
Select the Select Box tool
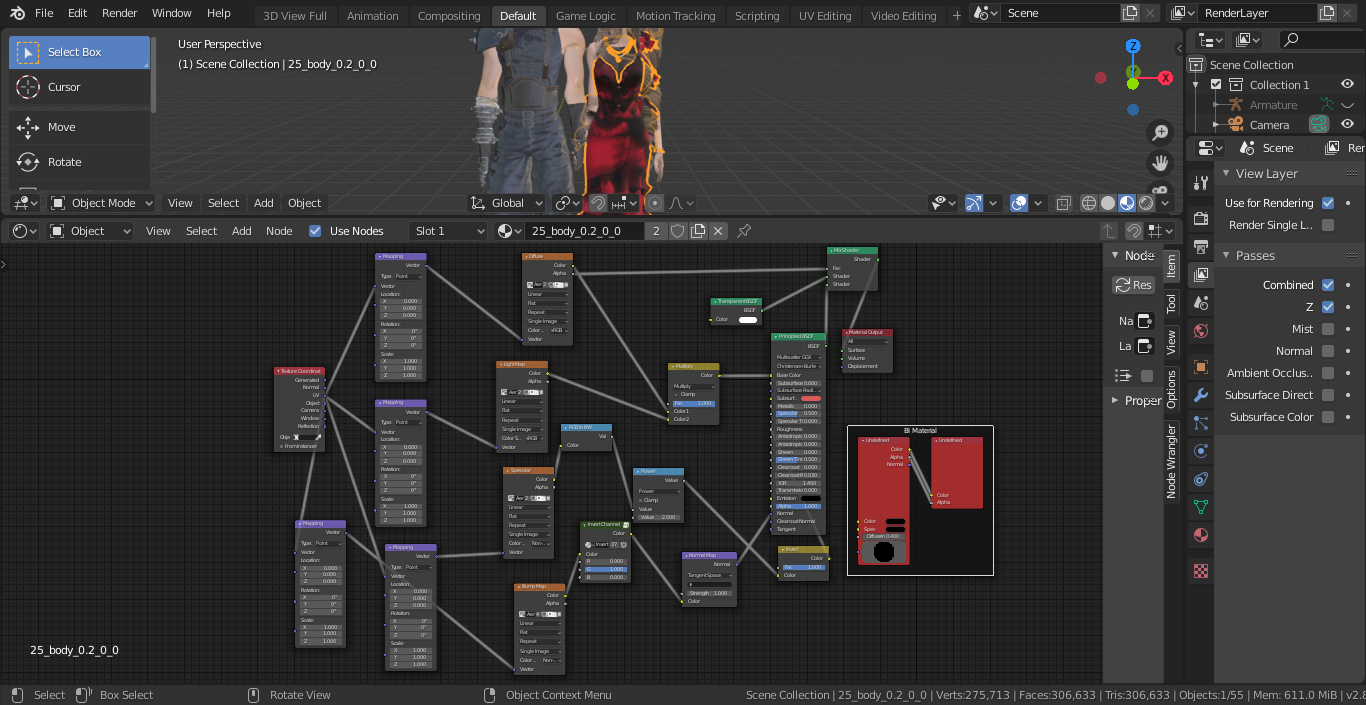(79, 52)
